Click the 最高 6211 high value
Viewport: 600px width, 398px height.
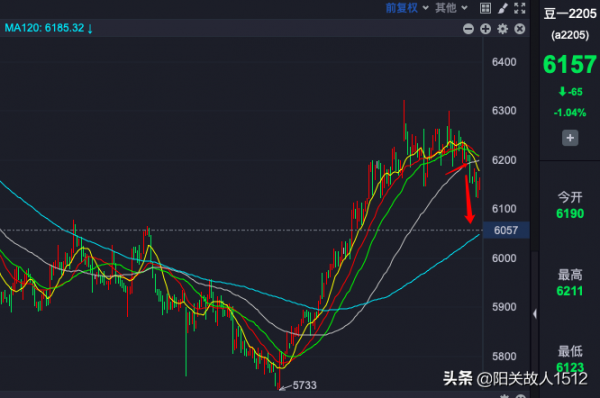(570, 291)
